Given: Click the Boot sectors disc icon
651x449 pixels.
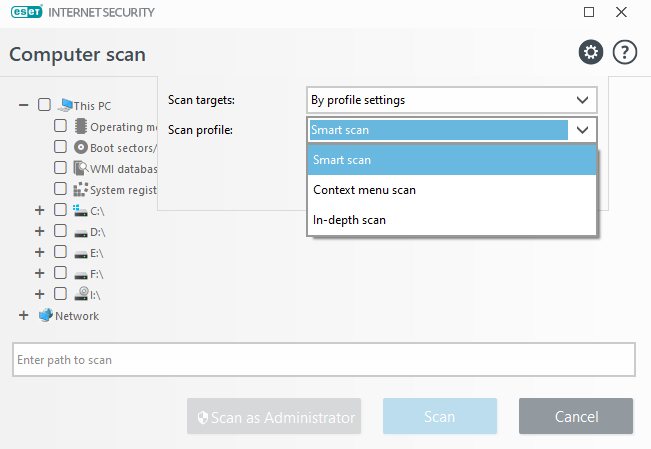Looking at the screenshot, I should 81,147.
